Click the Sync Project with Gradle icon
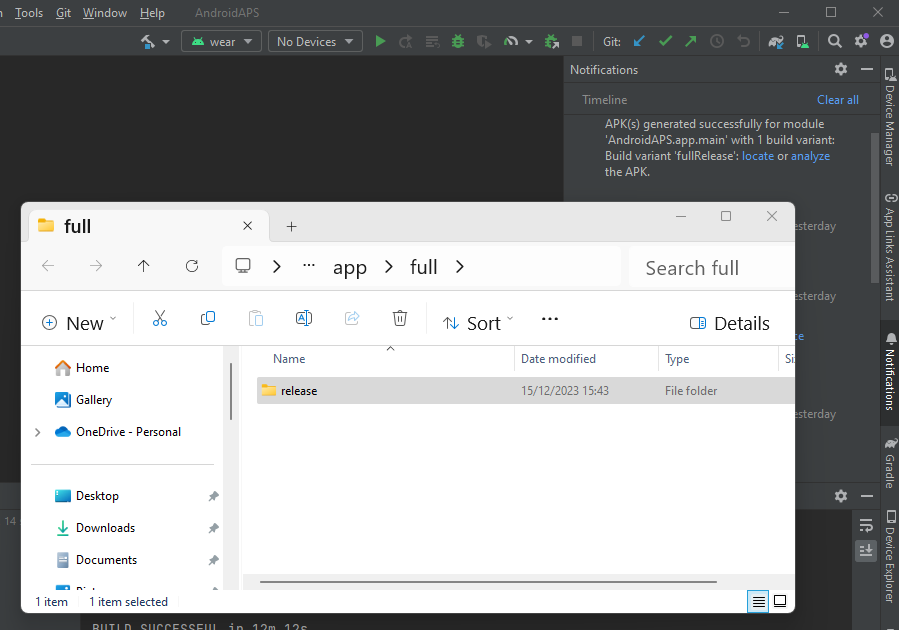This screenshot has width=899, height=630. (776, 41)
